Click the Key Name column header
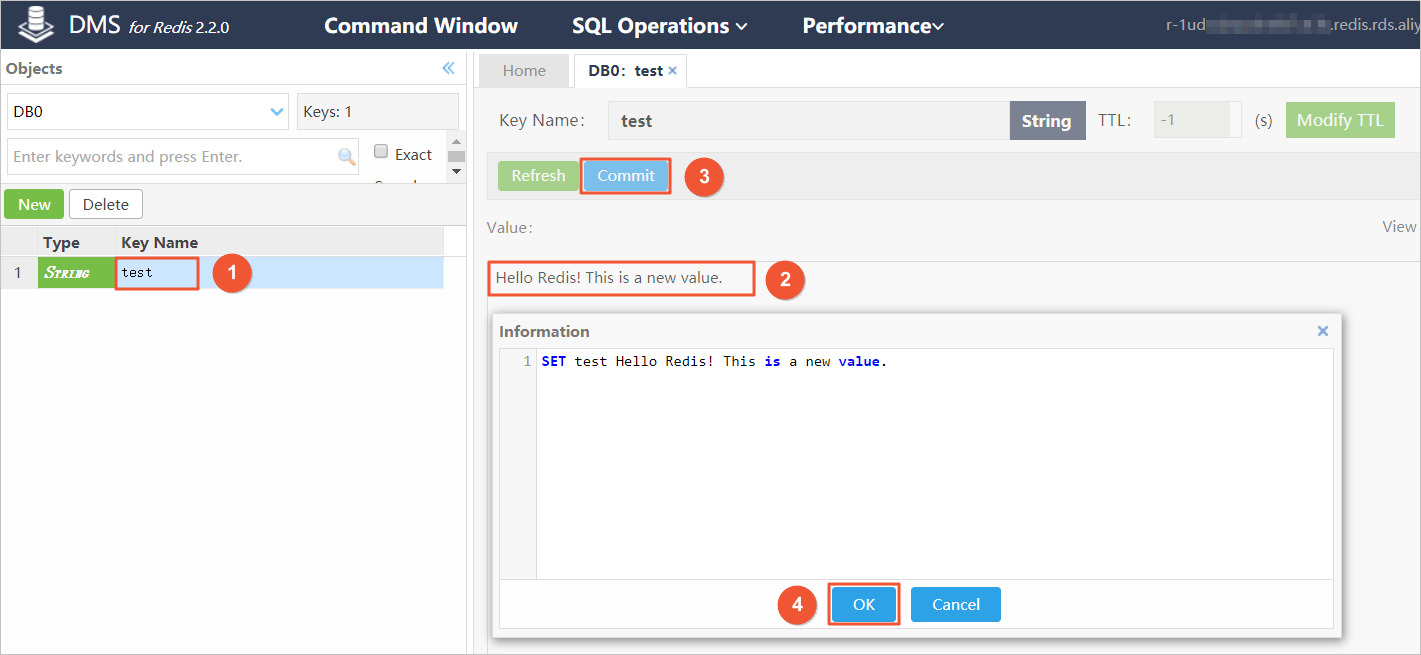 pyautogui.click(x=279, y=242)
